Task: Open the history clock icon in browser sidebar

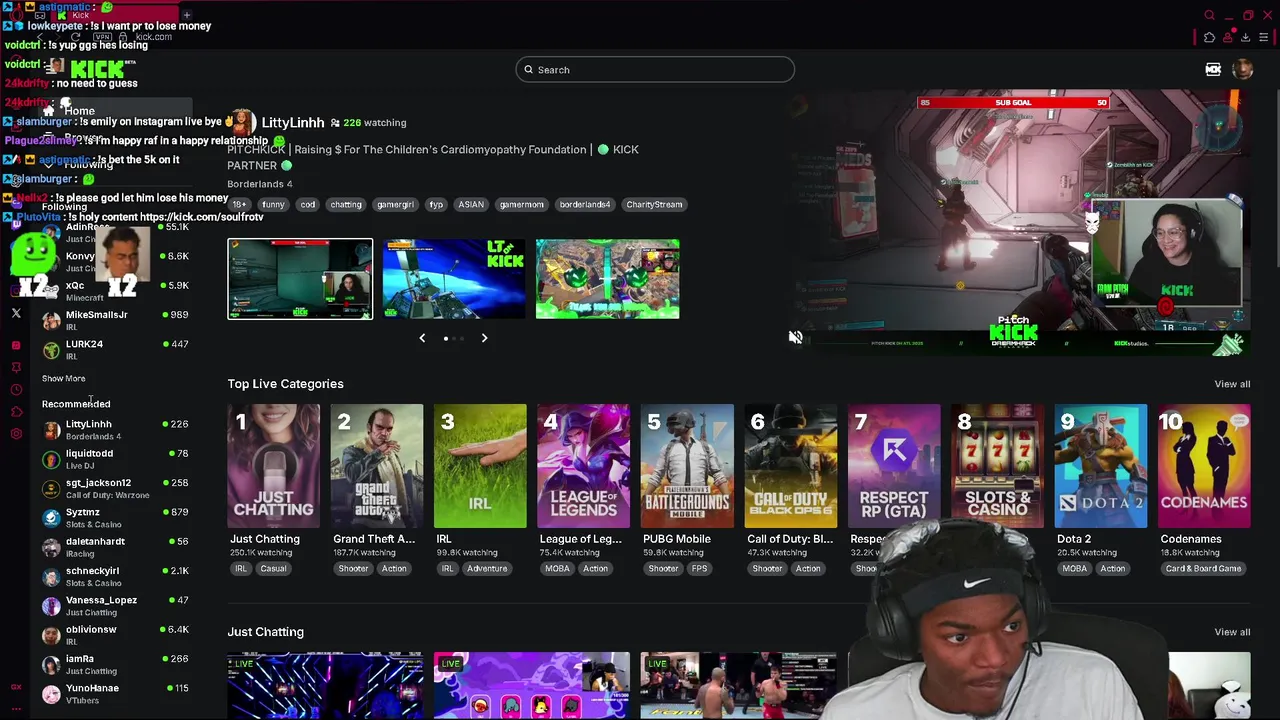Action: 16,390
